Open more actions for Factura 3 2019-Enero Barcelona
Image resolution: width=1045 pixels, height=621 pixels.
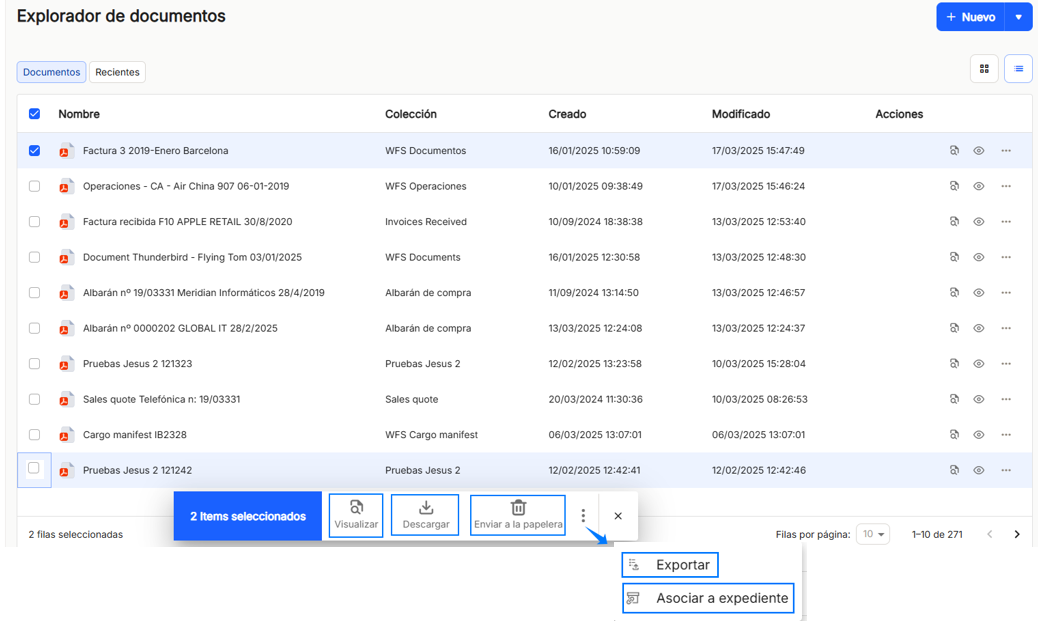[1006, 151]
